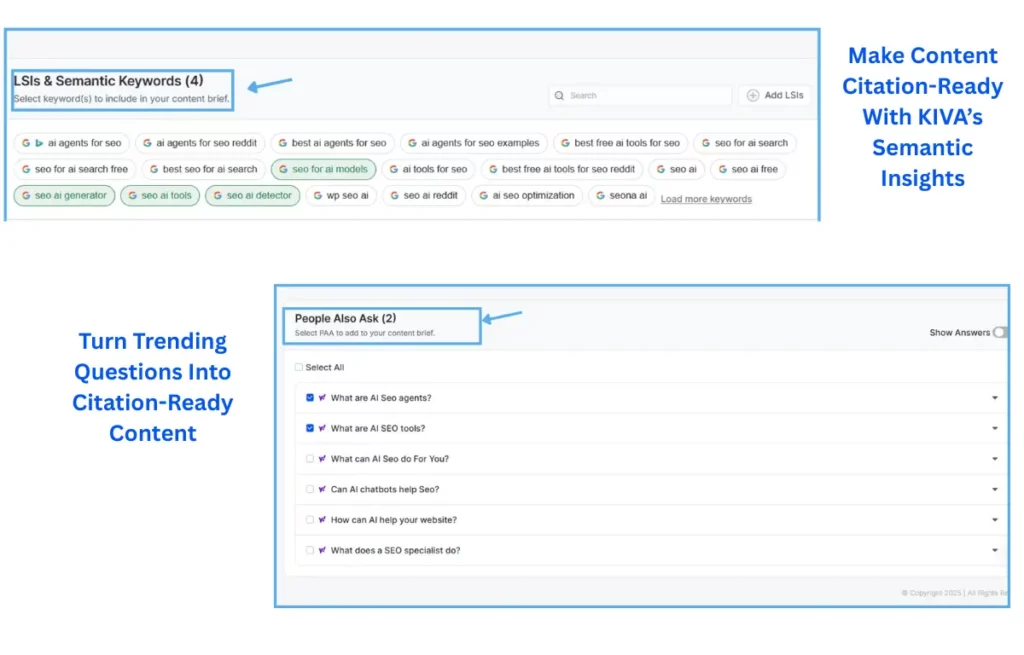Expand the answer for "What are AI Seo agents?"
1024x655 pixels.
point(995,398)
